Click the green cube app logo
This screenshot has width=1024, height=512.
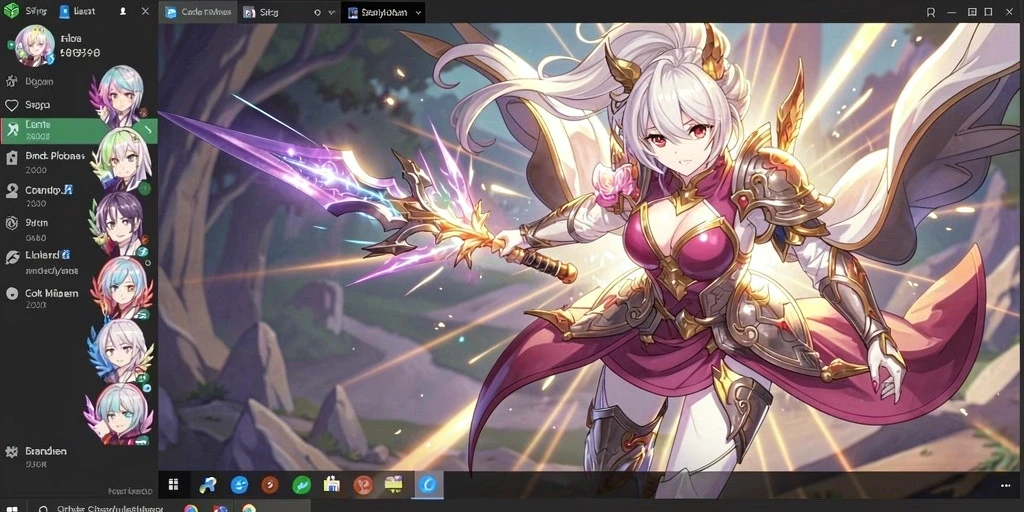[10, 10]
